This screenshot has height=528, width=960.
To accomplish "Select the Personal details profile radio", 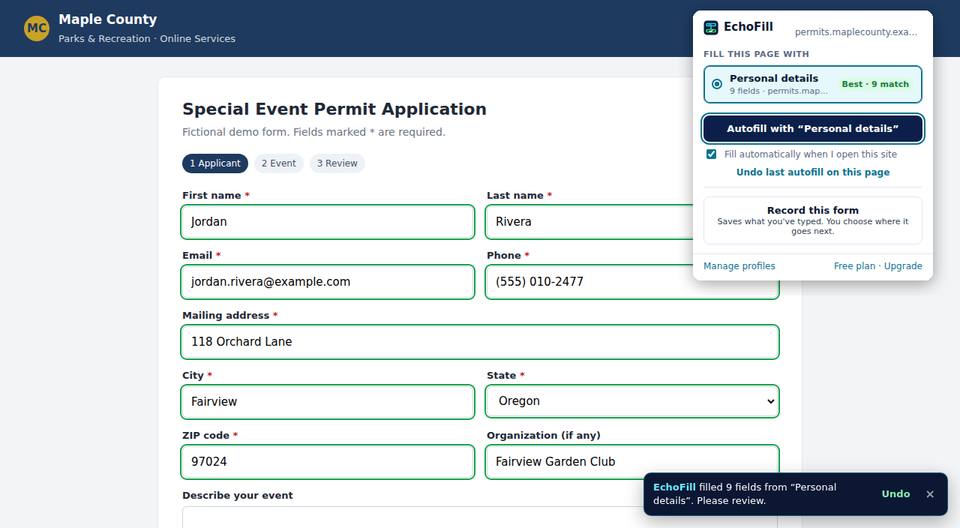I will pos(717,84).
